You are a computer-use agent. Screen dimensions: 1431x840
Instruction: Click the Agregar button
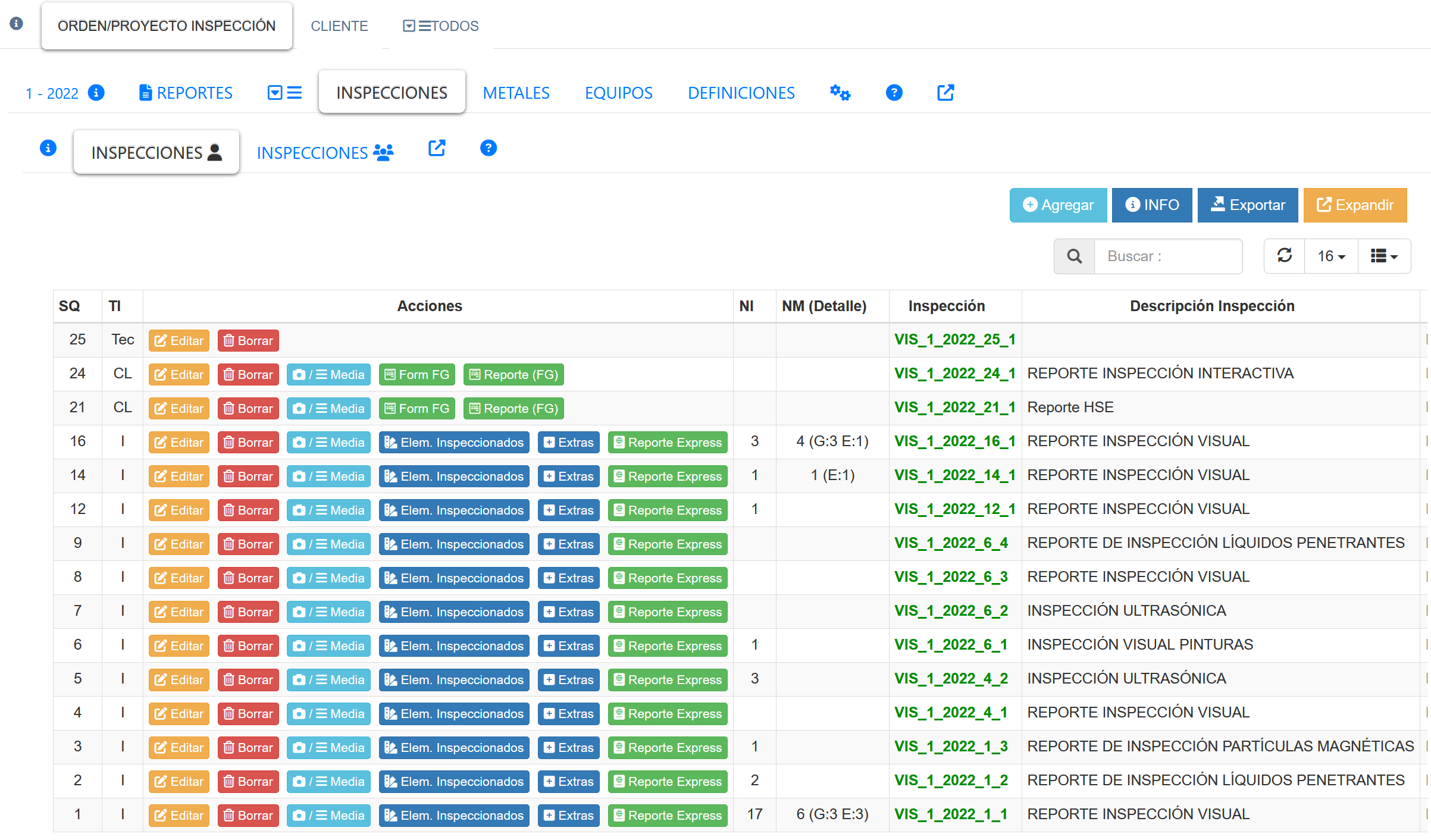pos(1058,205)
